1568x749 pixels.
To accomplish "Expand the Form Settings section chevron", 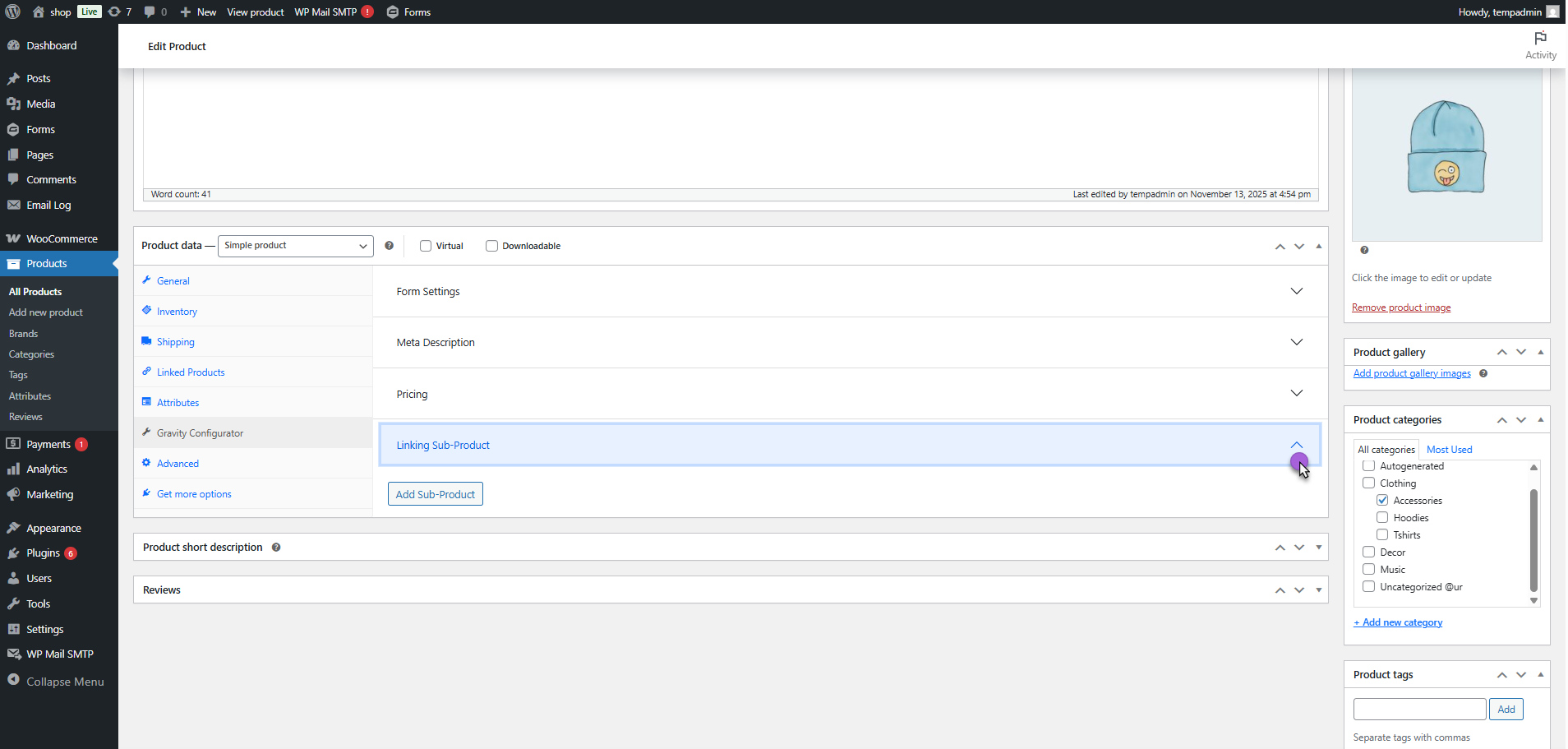I will [1296, 291].
